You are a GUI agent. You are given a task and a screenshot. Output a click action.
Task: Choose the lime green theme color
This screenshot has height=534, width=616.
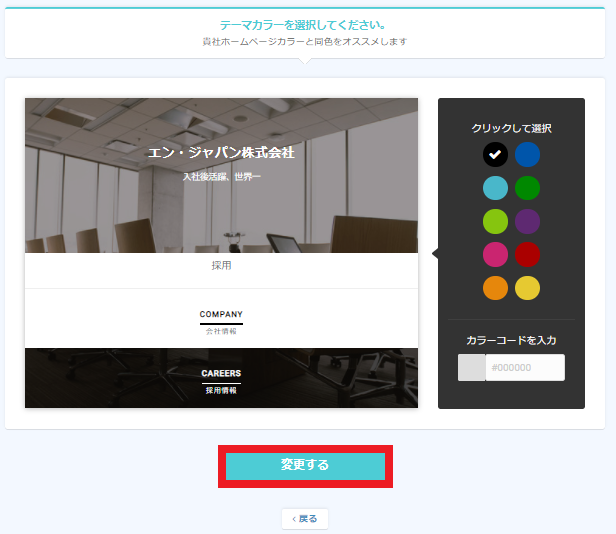pos(495,221)
